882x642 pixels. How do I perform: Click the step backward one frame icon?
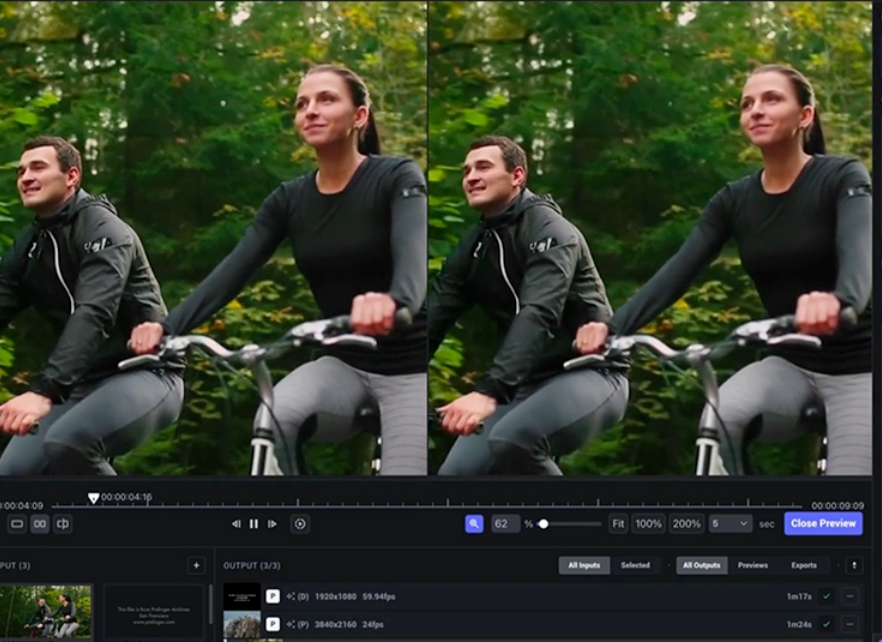[x=236, y=522]
